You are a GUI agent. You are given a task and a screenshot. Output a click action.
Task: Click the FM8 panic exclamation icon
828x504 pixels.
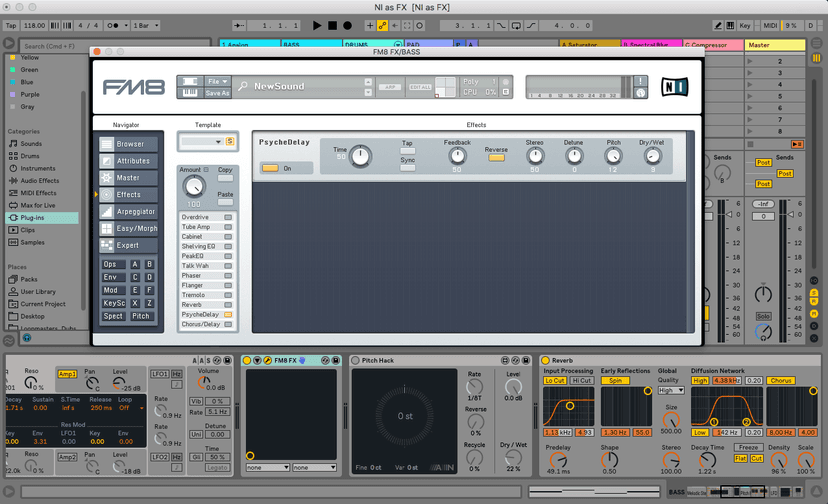coord(640,81)
